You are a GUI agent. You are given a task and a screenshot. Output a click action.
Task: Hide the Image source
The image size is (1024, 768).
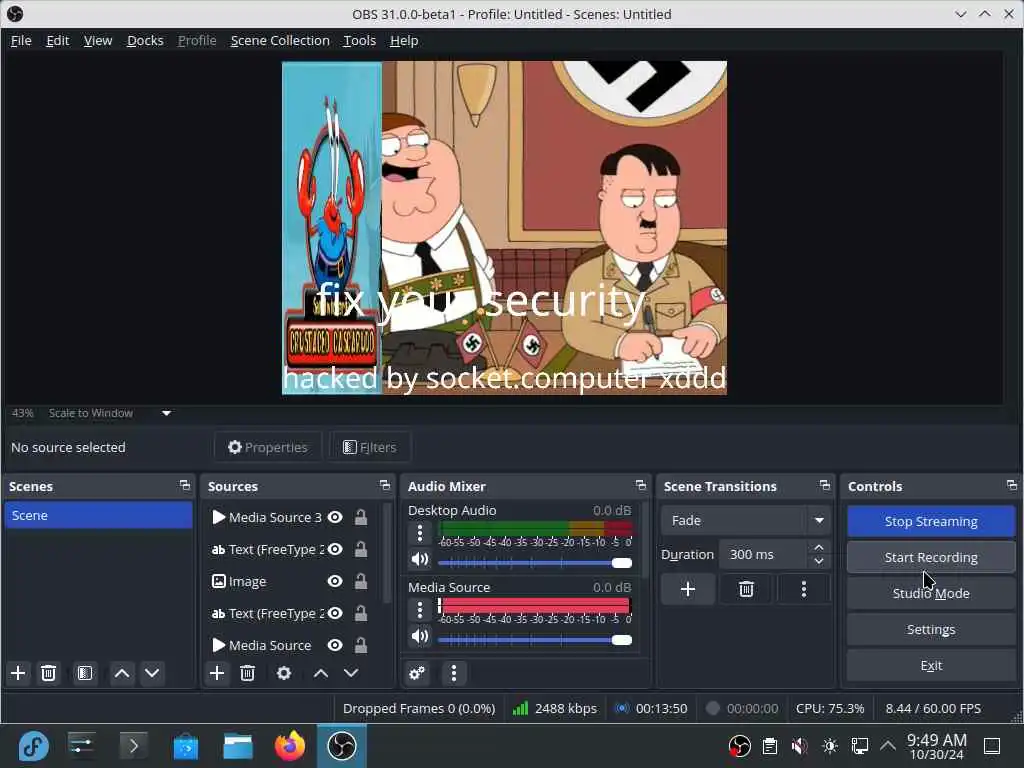pos(335,581)
